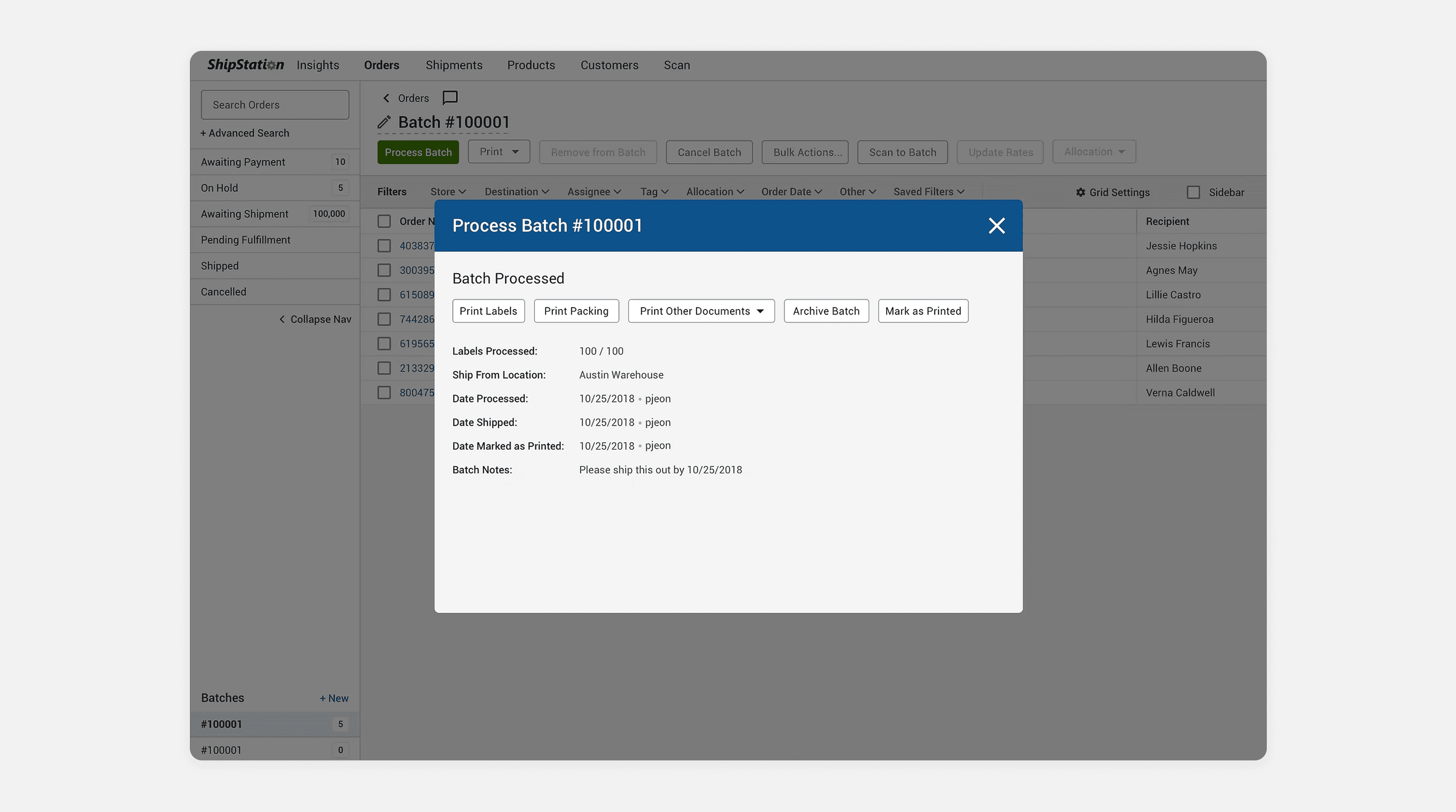Focus the Search Orders field

pyautogui.click(x=275, y=105)
